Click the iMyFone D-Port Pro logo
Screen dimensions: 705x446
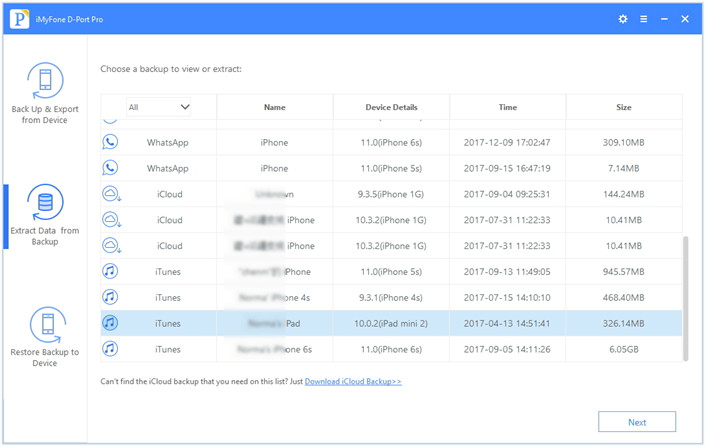pyautogui.click(x=19, y=19)
